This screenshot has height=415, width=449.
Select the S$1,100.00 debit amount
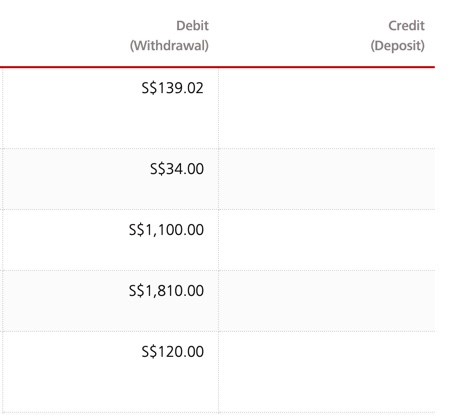tap(166, 230)
